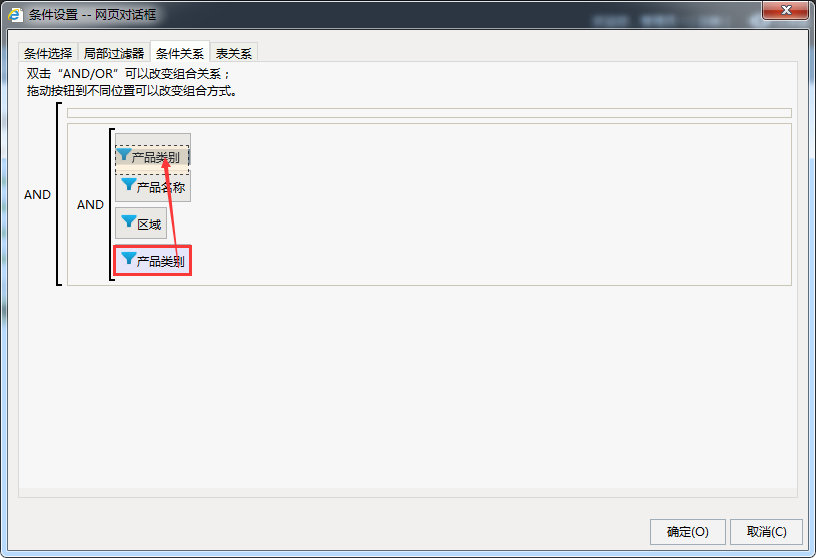The image size is (816, 558).
Task: Close the 条件设置 dialog window
Action: tap(786, 10)
